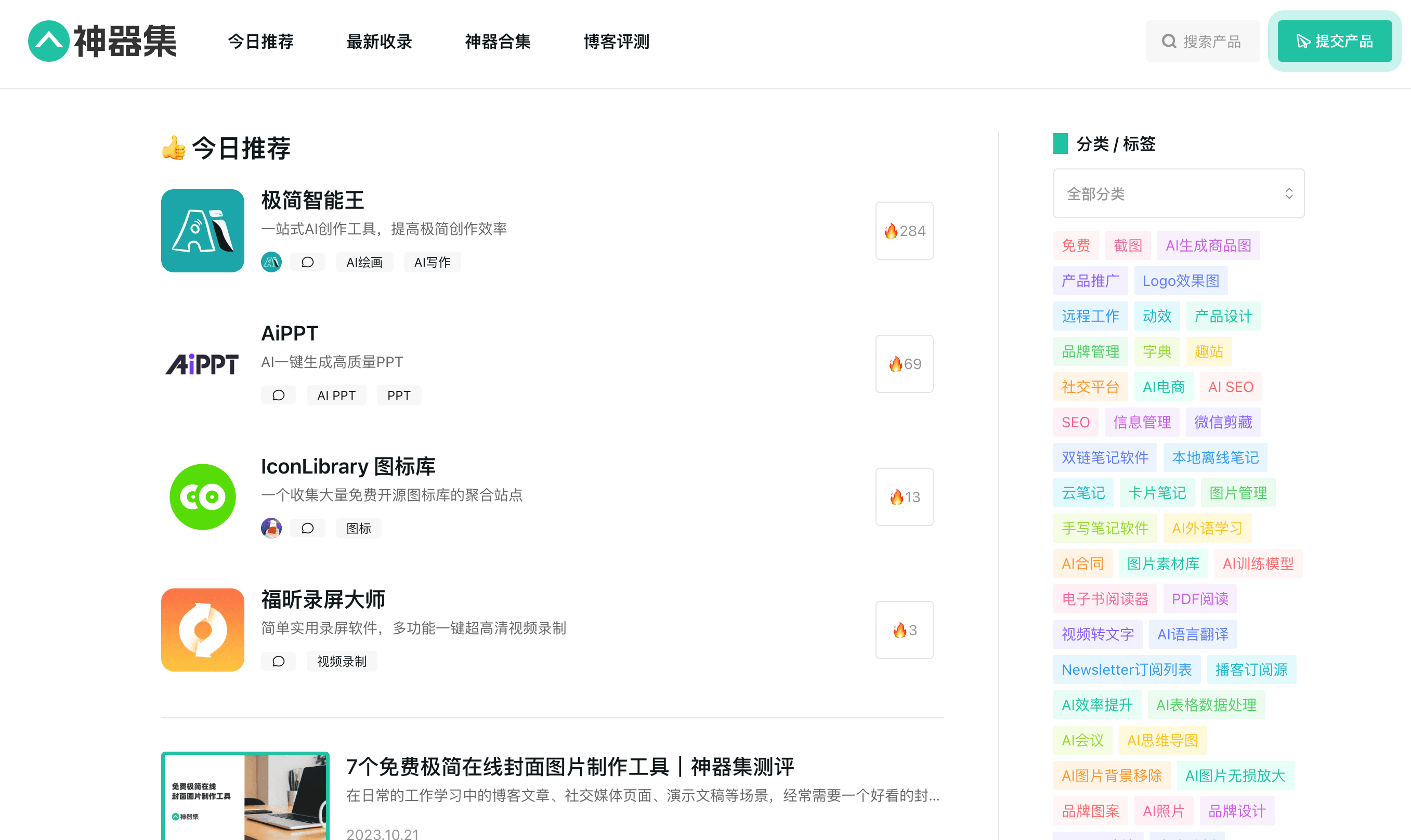Click submitter avatar under IconLibrary
The image size is (1411, 840).
[x=272, y=528]
